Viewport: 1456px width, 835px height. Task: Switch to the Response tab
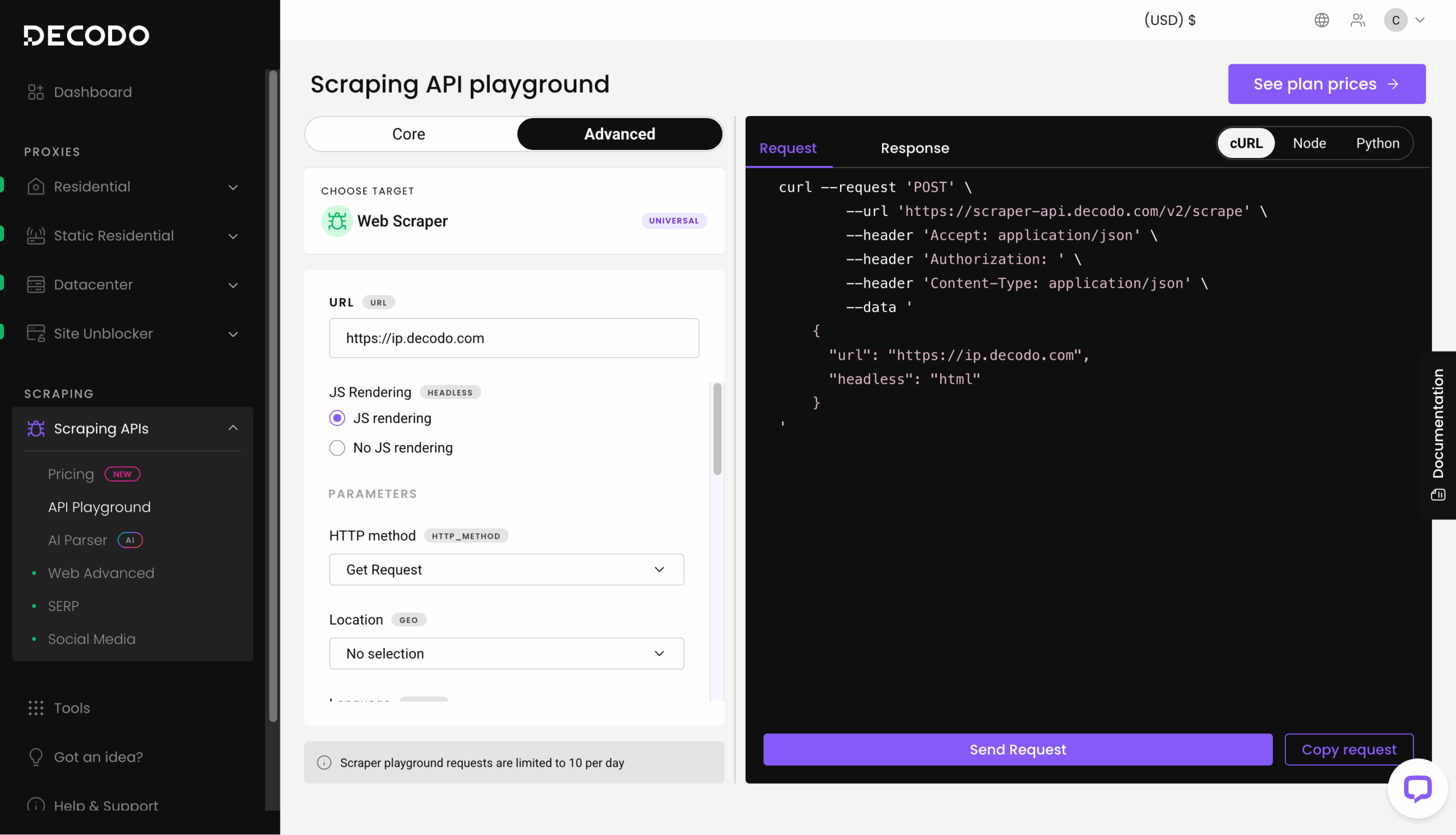pyautogui.click(x=915, y=148)
